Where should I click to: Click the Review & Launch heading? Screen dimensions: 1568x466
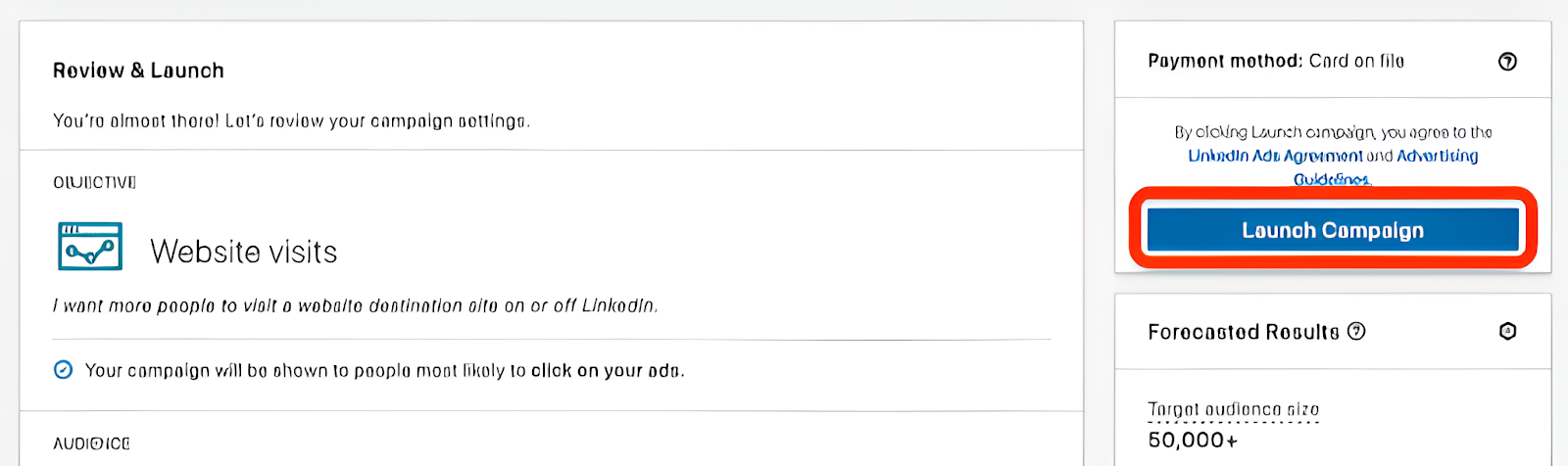click(138, 70)
